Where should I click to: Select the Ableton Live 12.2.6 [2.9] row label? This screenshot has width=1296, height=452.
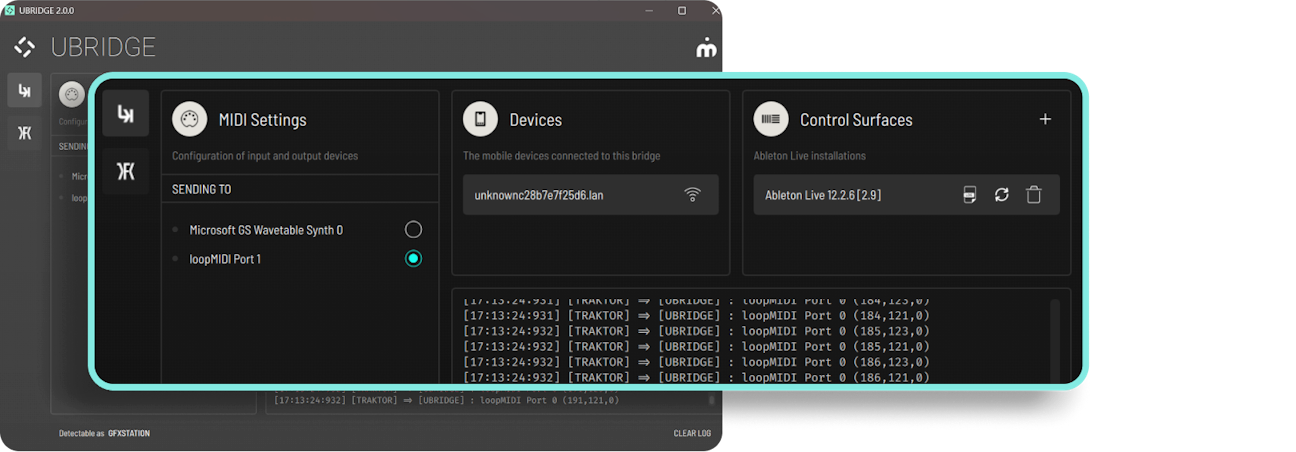[x=822, y=195]
